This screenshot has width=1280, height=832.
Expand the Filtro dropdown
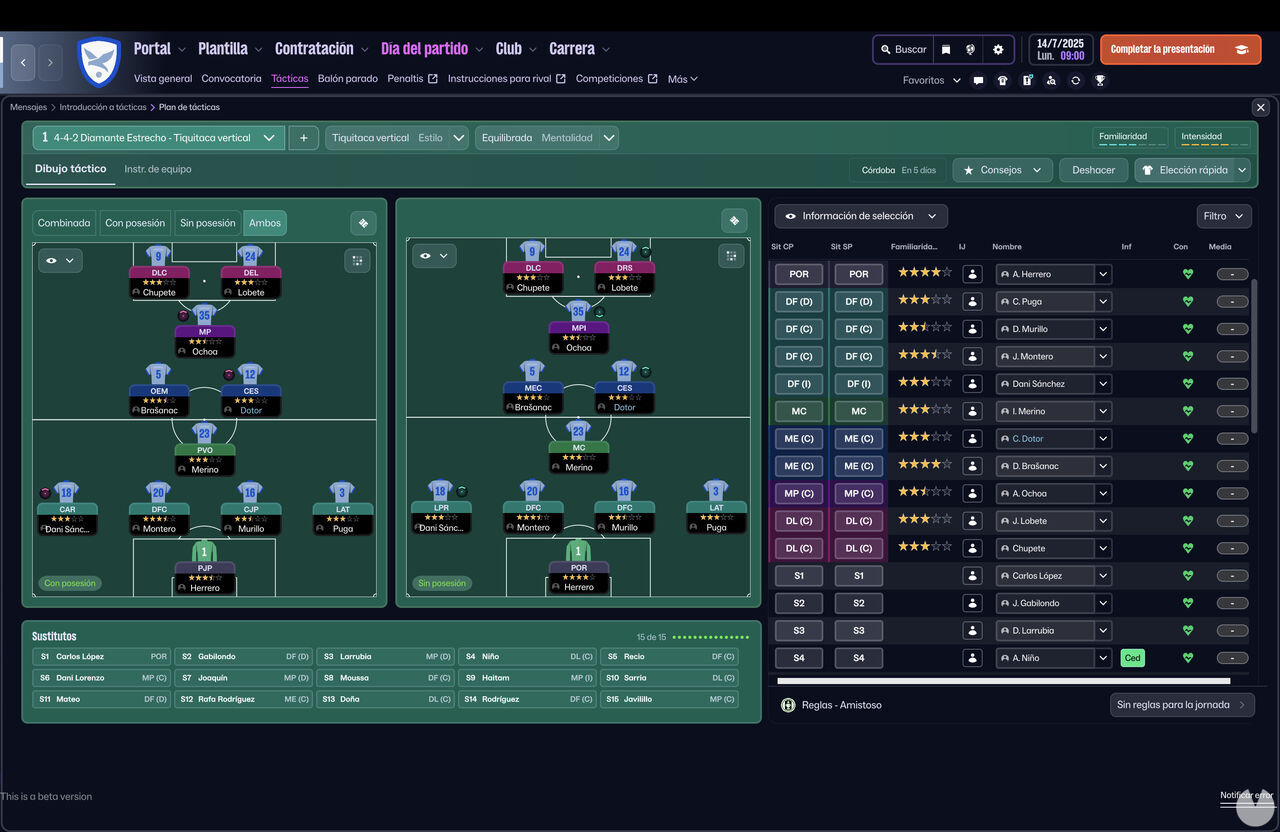[1223, 216]
